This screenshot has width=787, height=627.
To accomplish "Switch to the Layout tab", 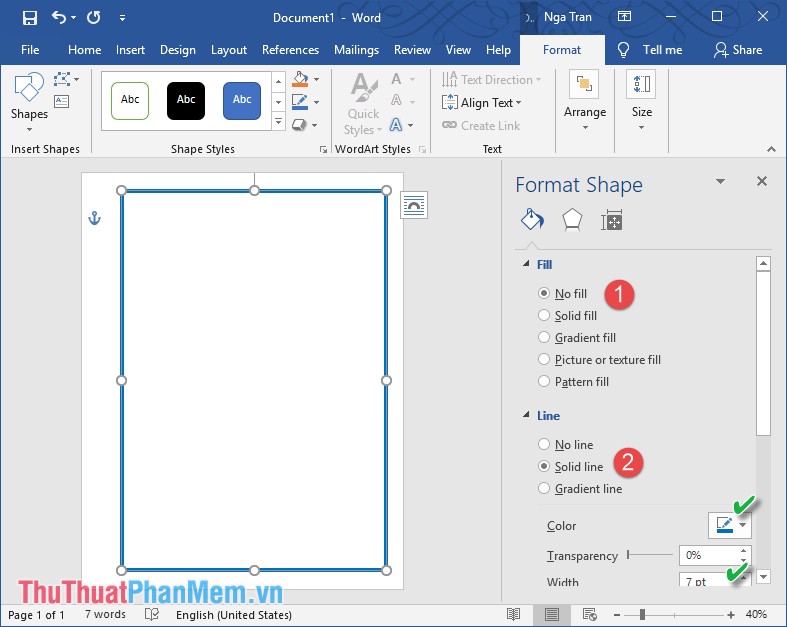I will (228, 50).
